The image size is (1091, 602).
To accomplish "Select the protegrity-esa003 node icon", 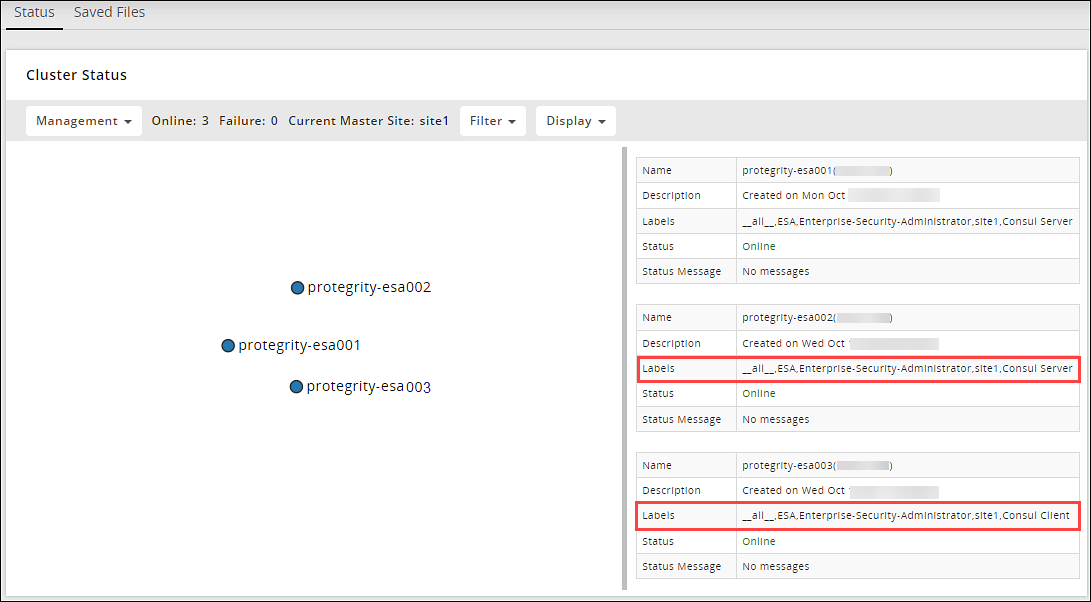I will (x=296, y=386).
